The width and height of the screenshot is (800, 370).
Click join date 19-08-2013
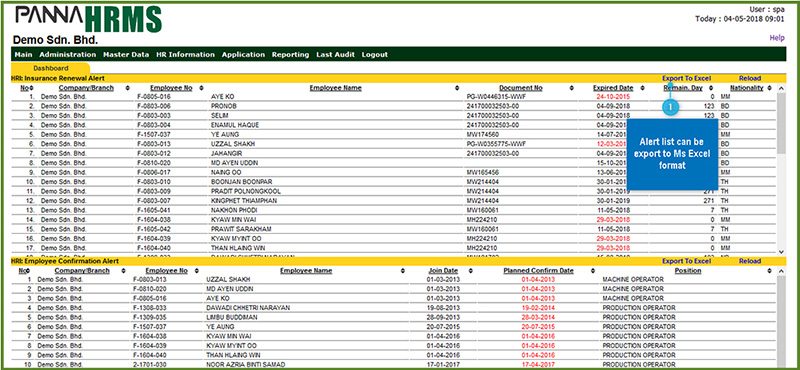(x=442, y=308)
